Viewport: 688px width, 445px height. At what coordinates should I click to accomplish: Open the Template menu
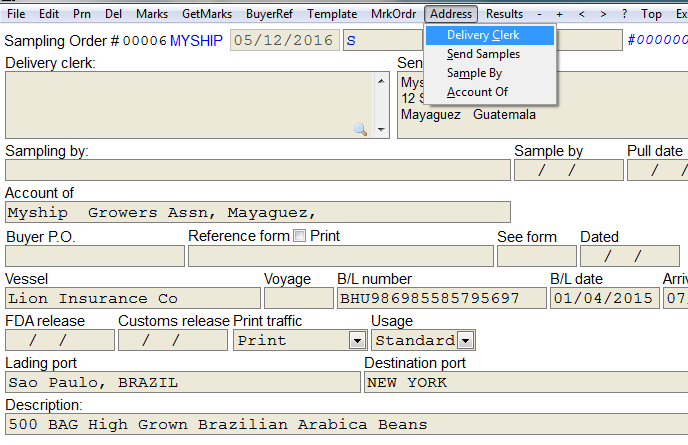[332, 14]
